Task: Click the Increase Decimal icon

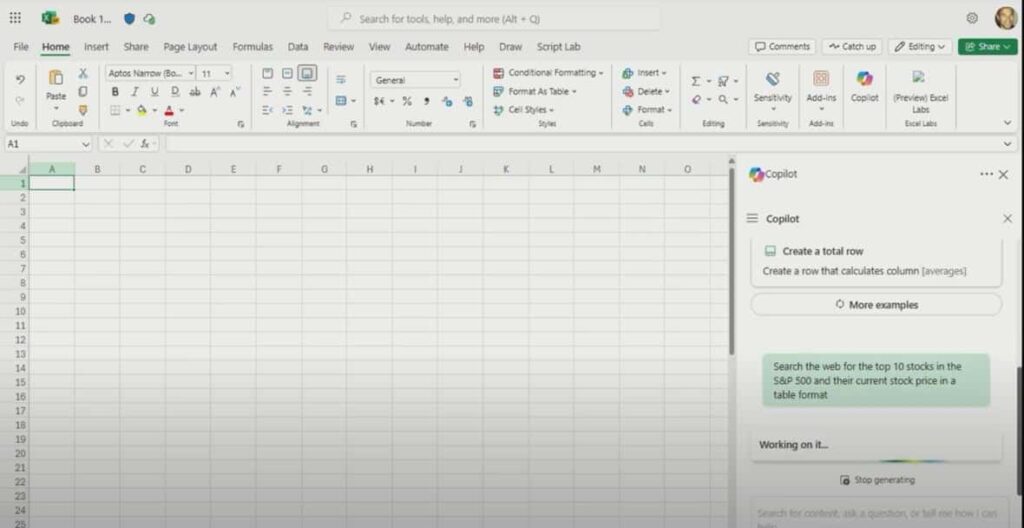Action: (447, 101)
